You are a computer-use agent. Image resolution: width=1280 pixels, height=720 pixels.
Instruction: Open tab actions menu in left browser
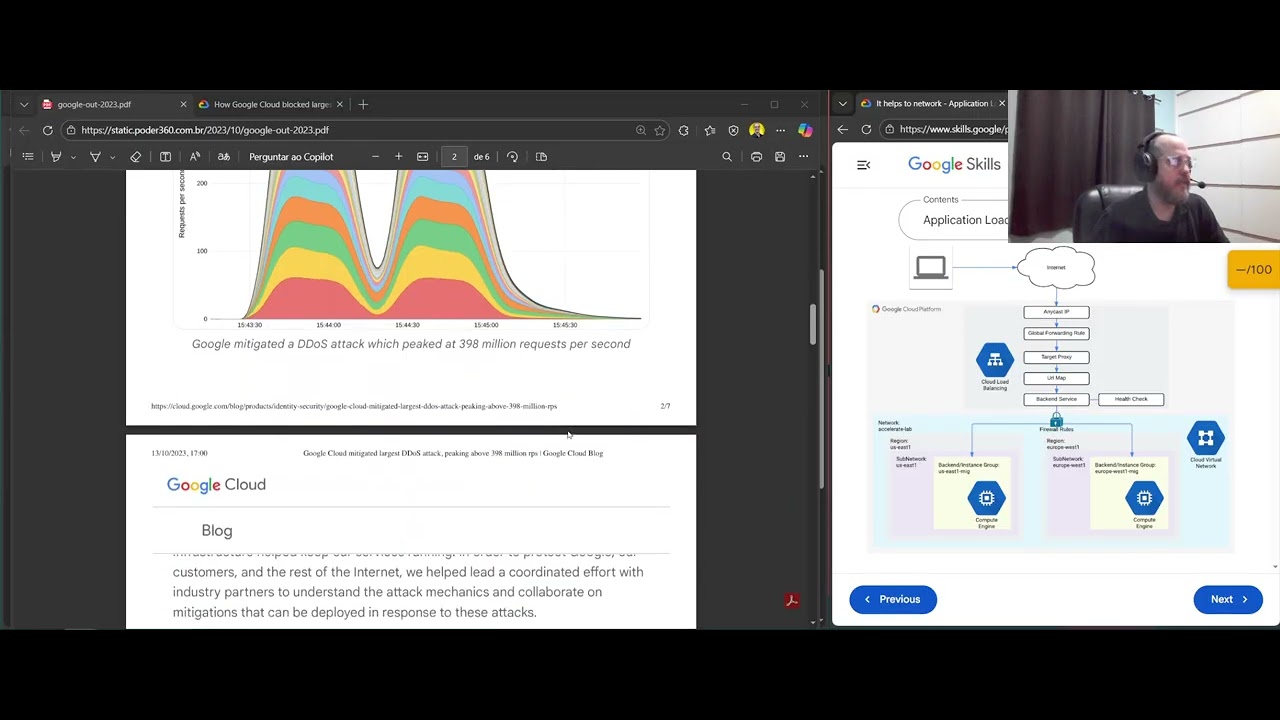tap(24, 104)
